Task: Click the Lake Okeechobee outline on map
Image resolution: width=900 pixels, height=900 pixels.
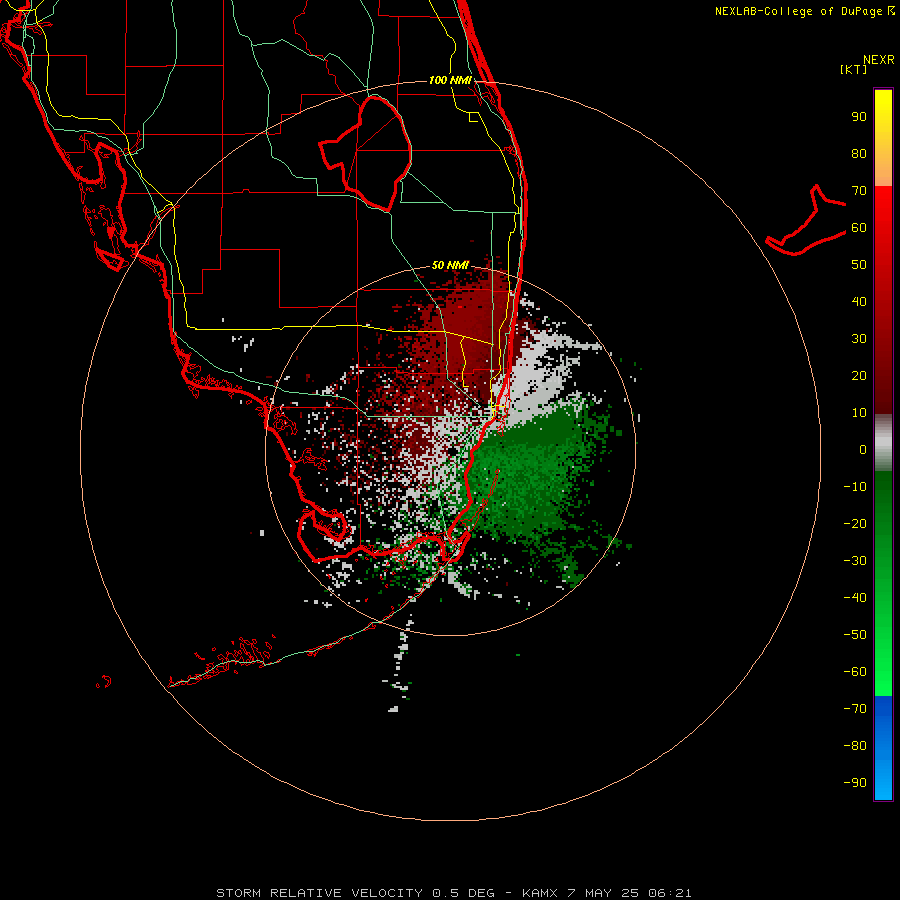Action: [365, 152]
